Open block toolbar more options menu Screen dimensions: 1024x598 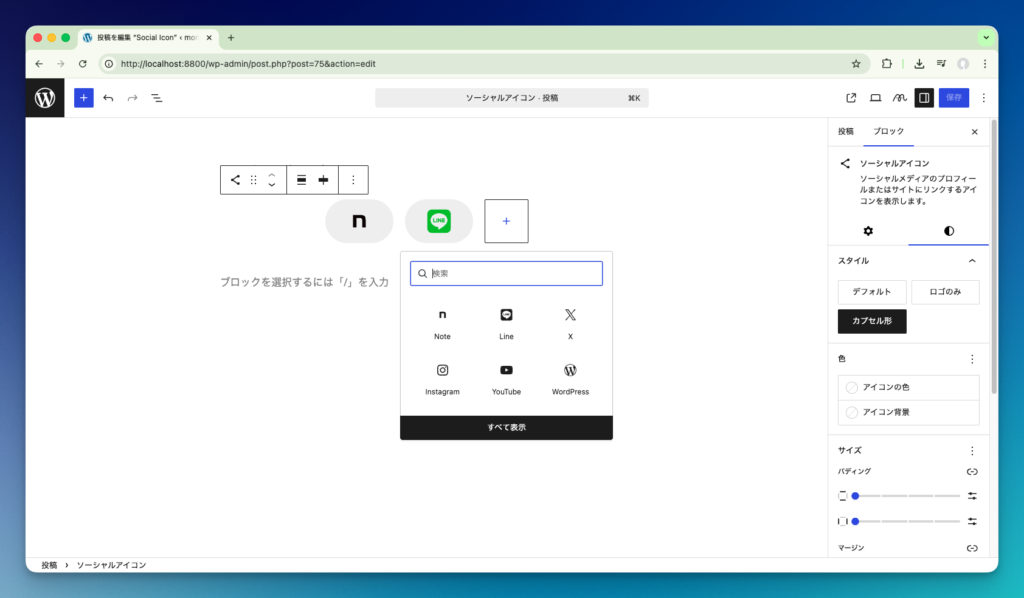tap(352, 180)
